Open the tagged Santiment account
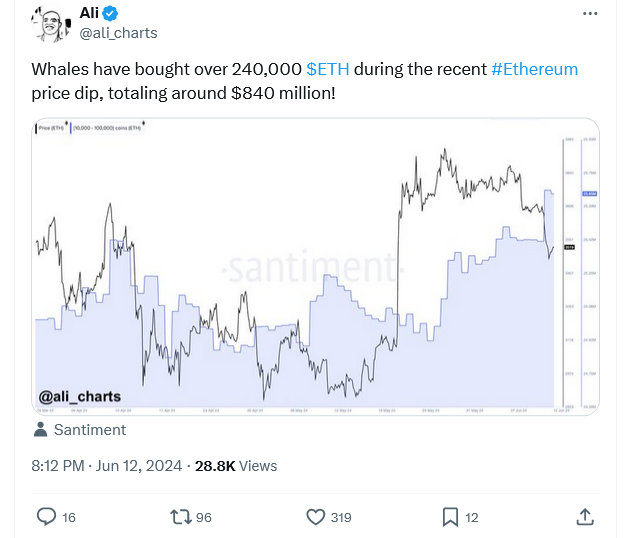Screen dimensions: 628x538 tap(90, 430)
